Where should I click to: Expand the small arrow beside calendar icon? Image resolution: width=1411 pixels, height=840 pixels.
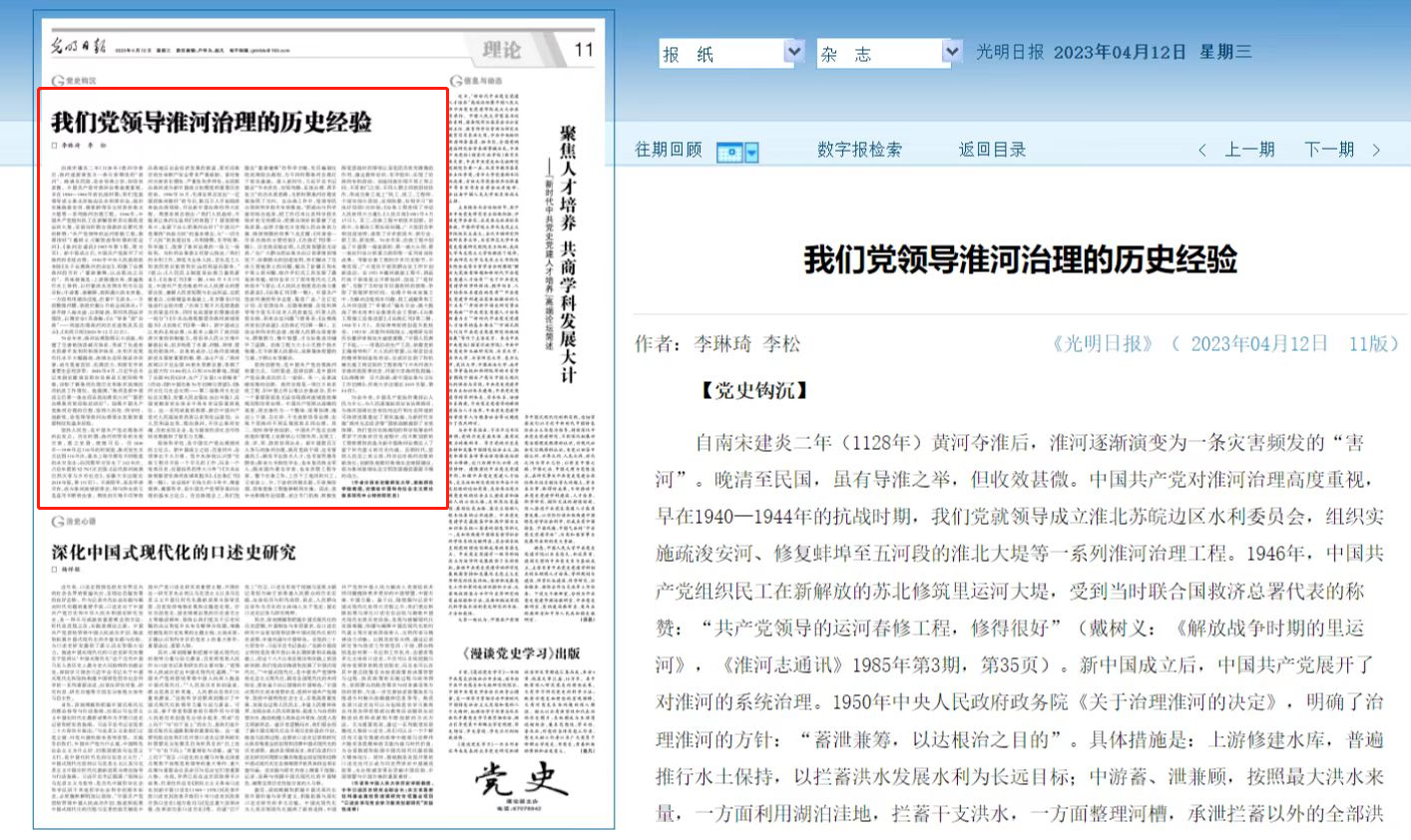[x=752, y=153]
